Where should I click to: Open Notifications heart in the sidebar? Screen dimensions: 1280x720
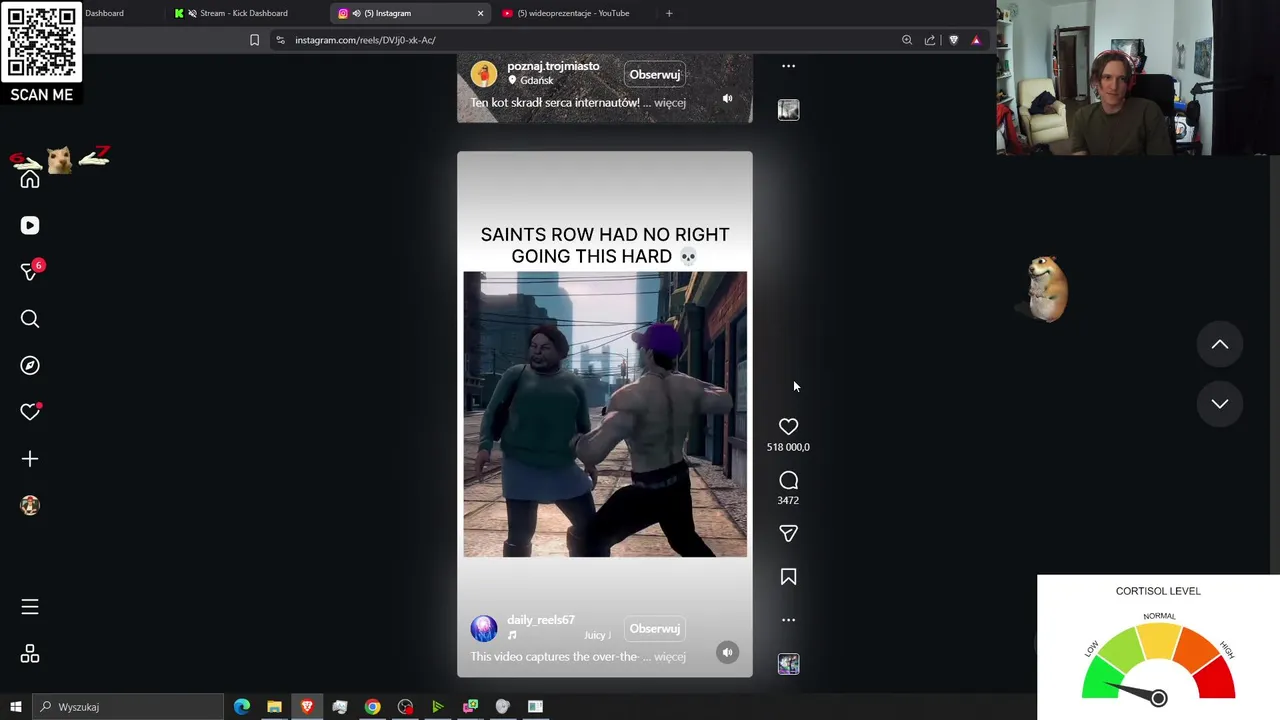click(30, 412)
